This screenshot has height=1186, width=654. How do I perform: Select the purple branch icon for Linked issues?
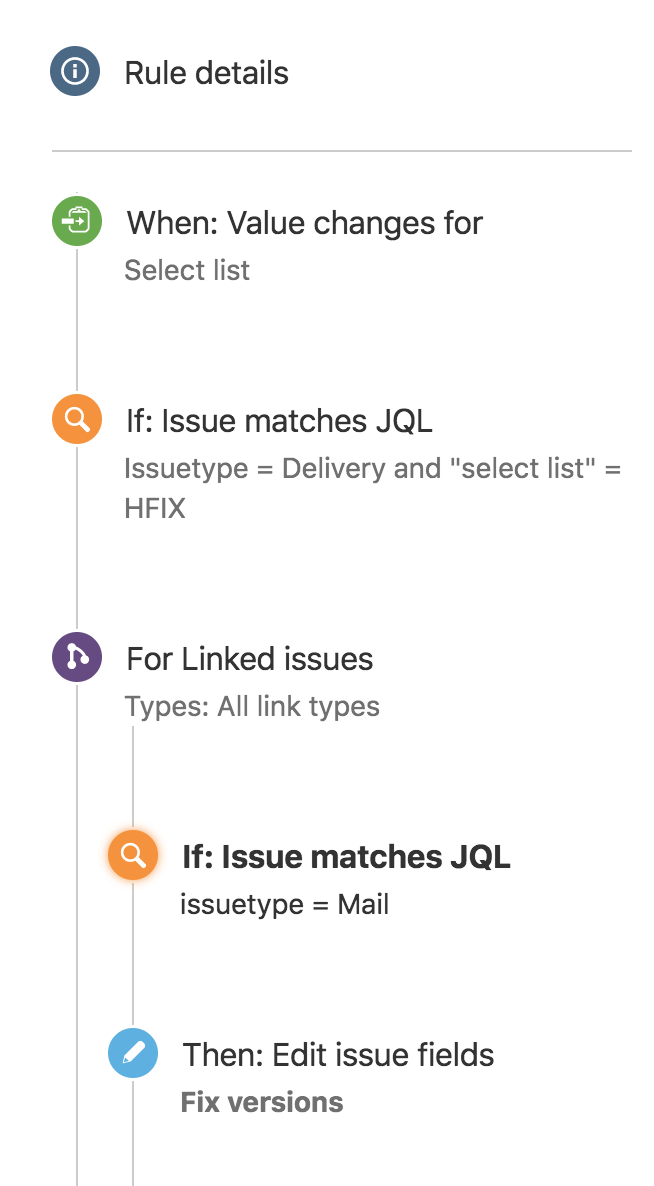click(76, 657)
